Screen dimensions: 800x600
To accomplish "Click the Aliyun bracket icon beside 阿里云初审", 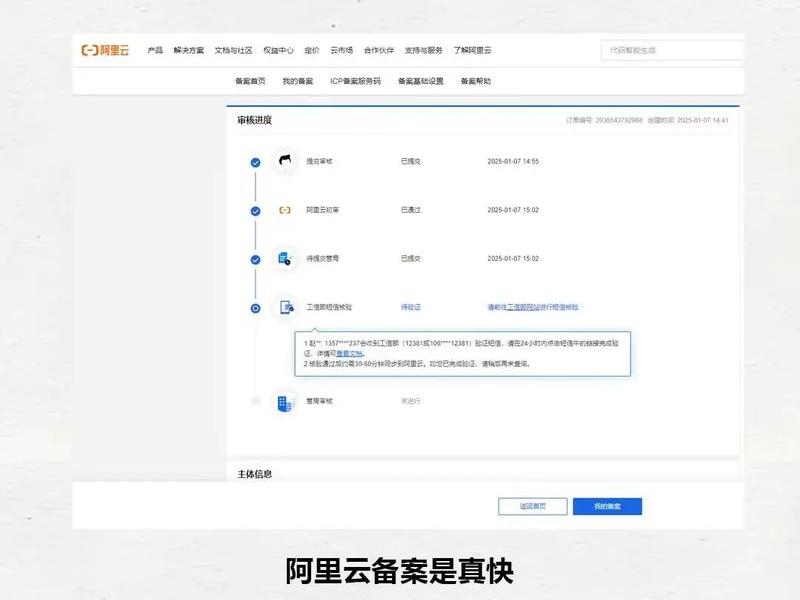I will (285, 210).
